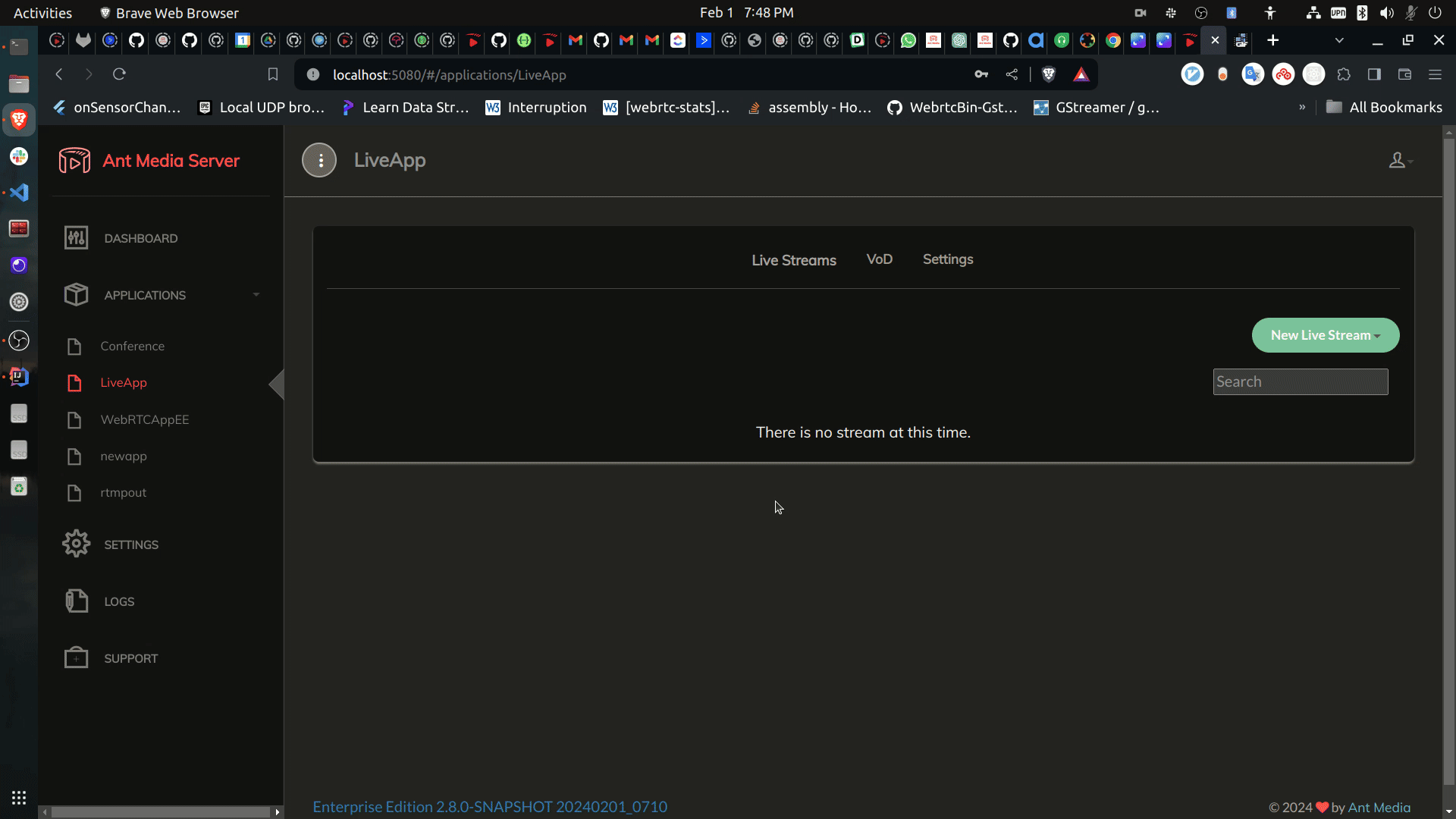Viewport: 1456px width, 819px height.
Task: Click the WebRTCAppEE document icon
Action: (74, 420)
